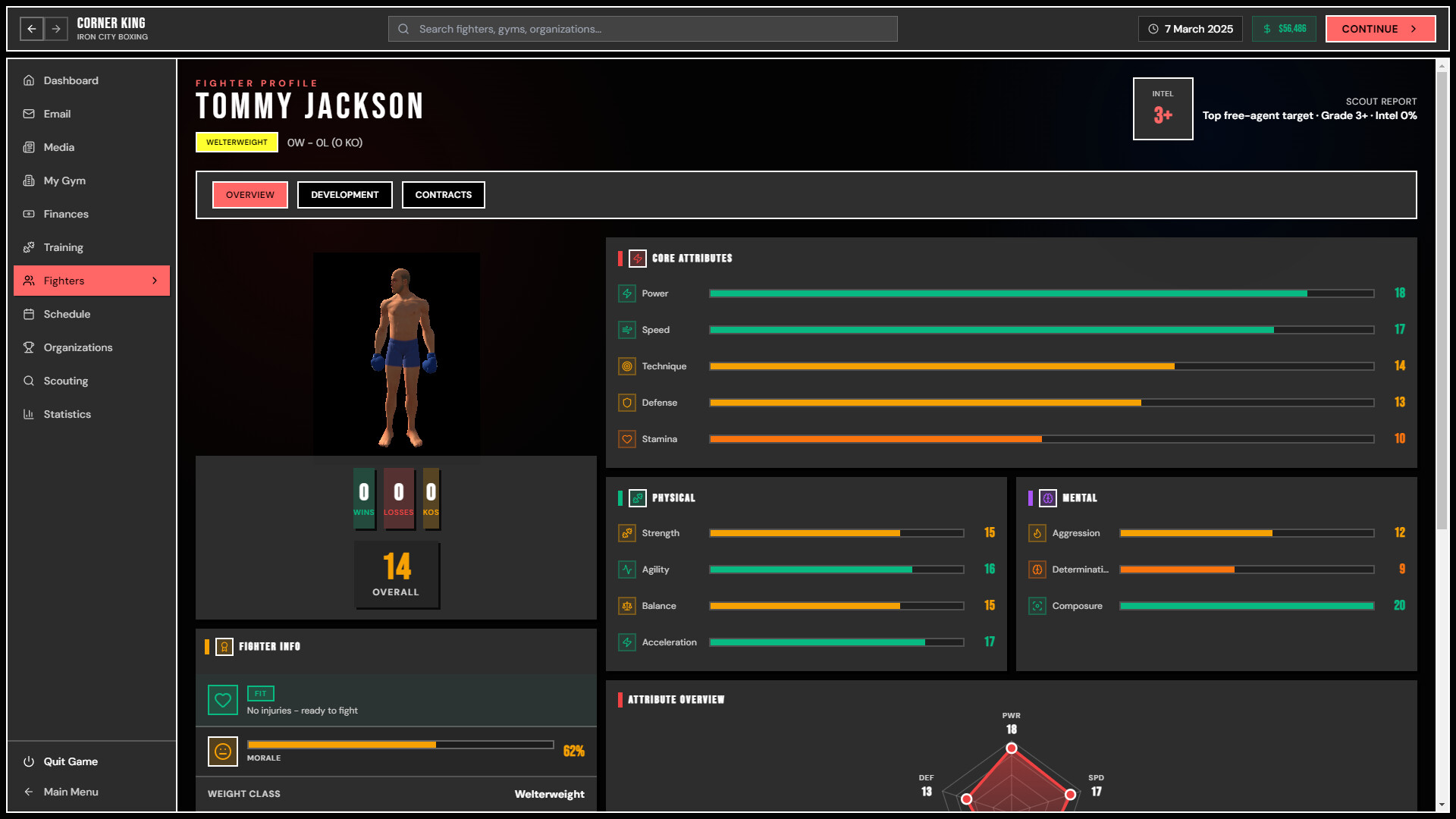Click the Statistics bar-chart icon
This screenshot has width=1456, height=819.
click(28, 414)
